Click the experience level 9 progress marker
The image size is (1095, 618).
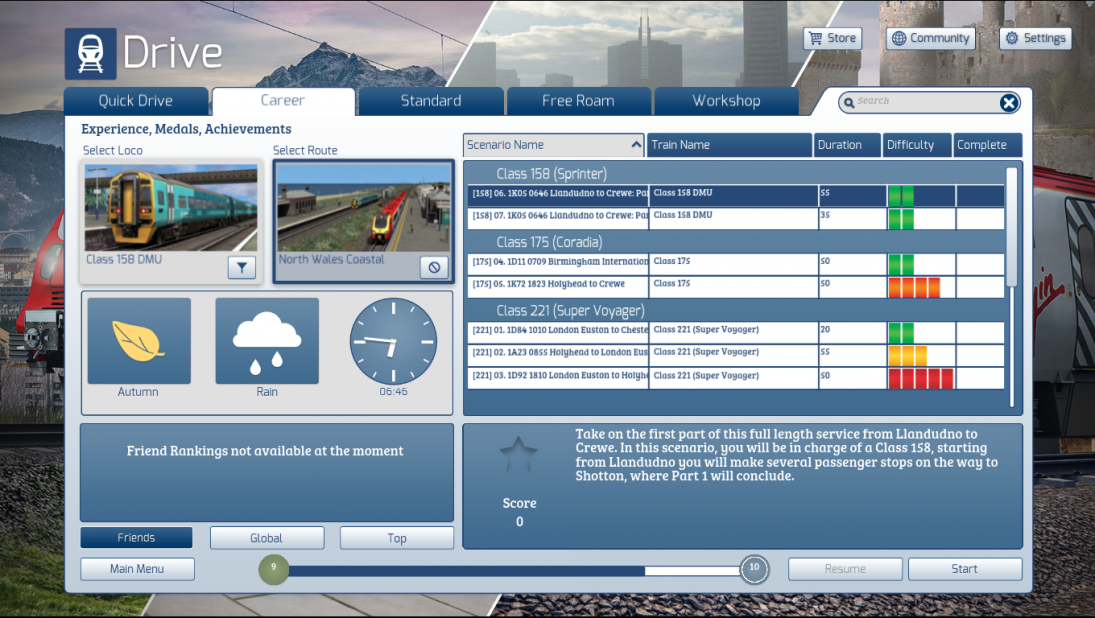273,568
